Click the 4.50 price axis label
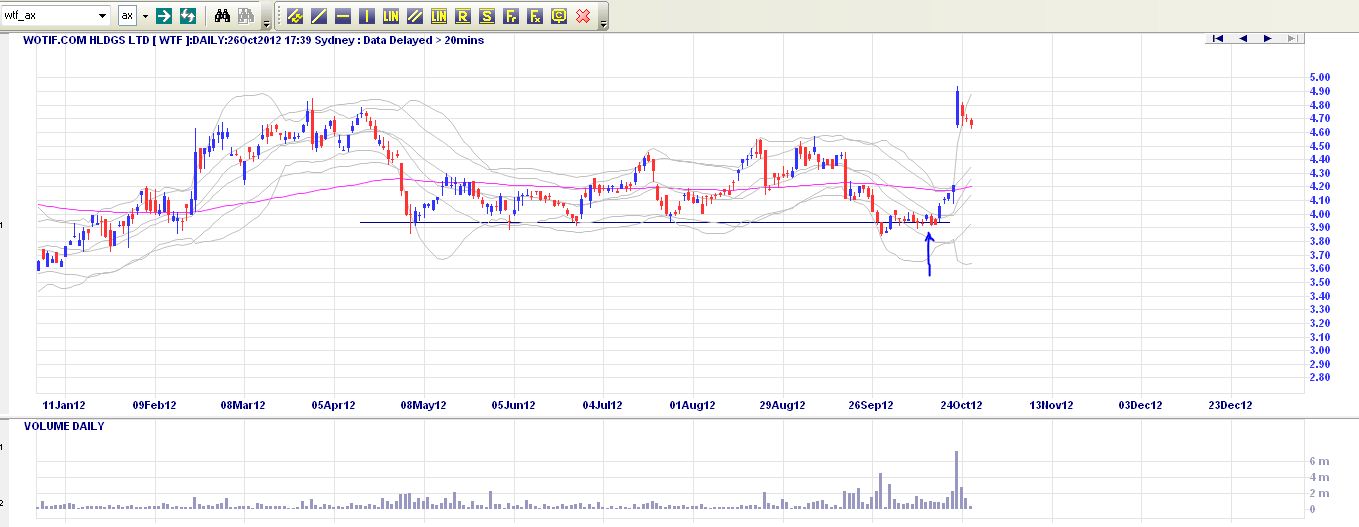The width and height of the screenshot is (1359, 527). (x=1320, y=146)
